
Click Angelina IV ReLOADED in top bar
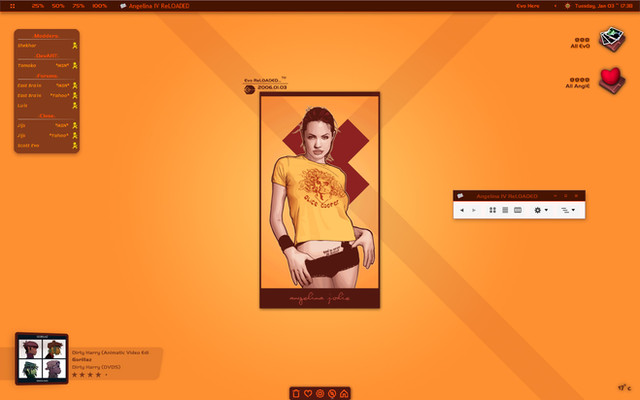[159, 6]
